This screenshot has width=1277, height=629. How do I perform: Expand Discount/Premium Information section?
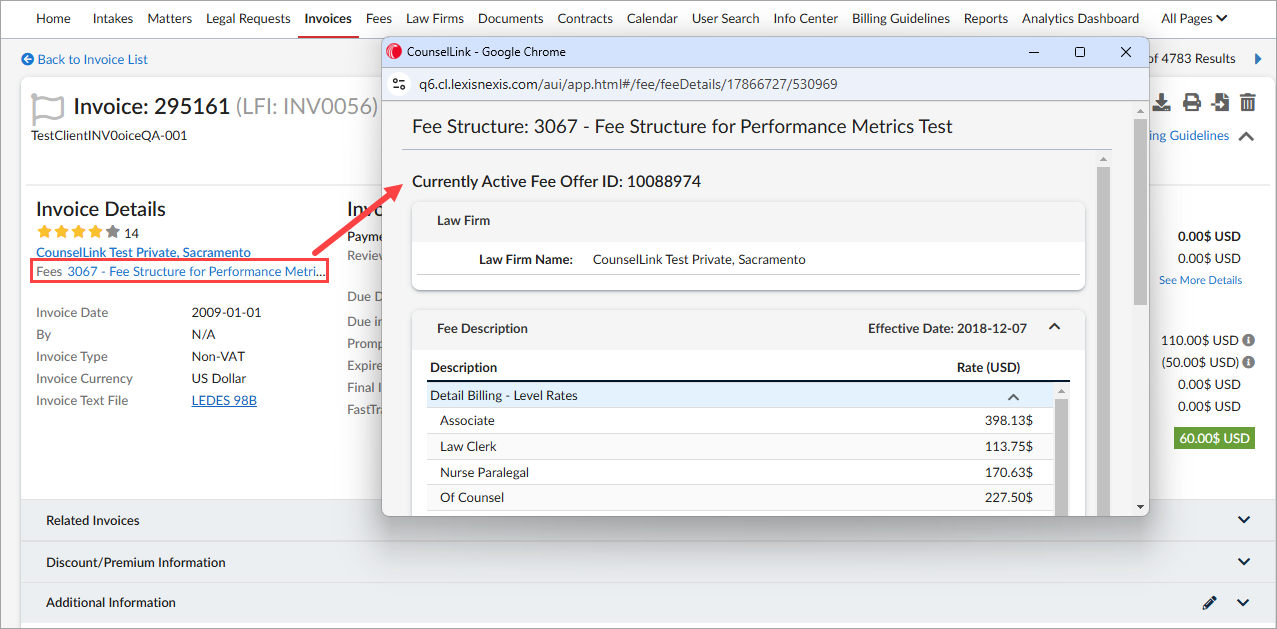click(1244, 562)
